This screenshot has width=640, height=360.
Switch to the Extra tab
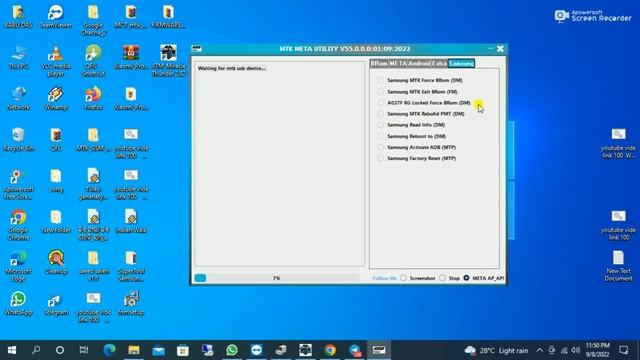(440, 63)
